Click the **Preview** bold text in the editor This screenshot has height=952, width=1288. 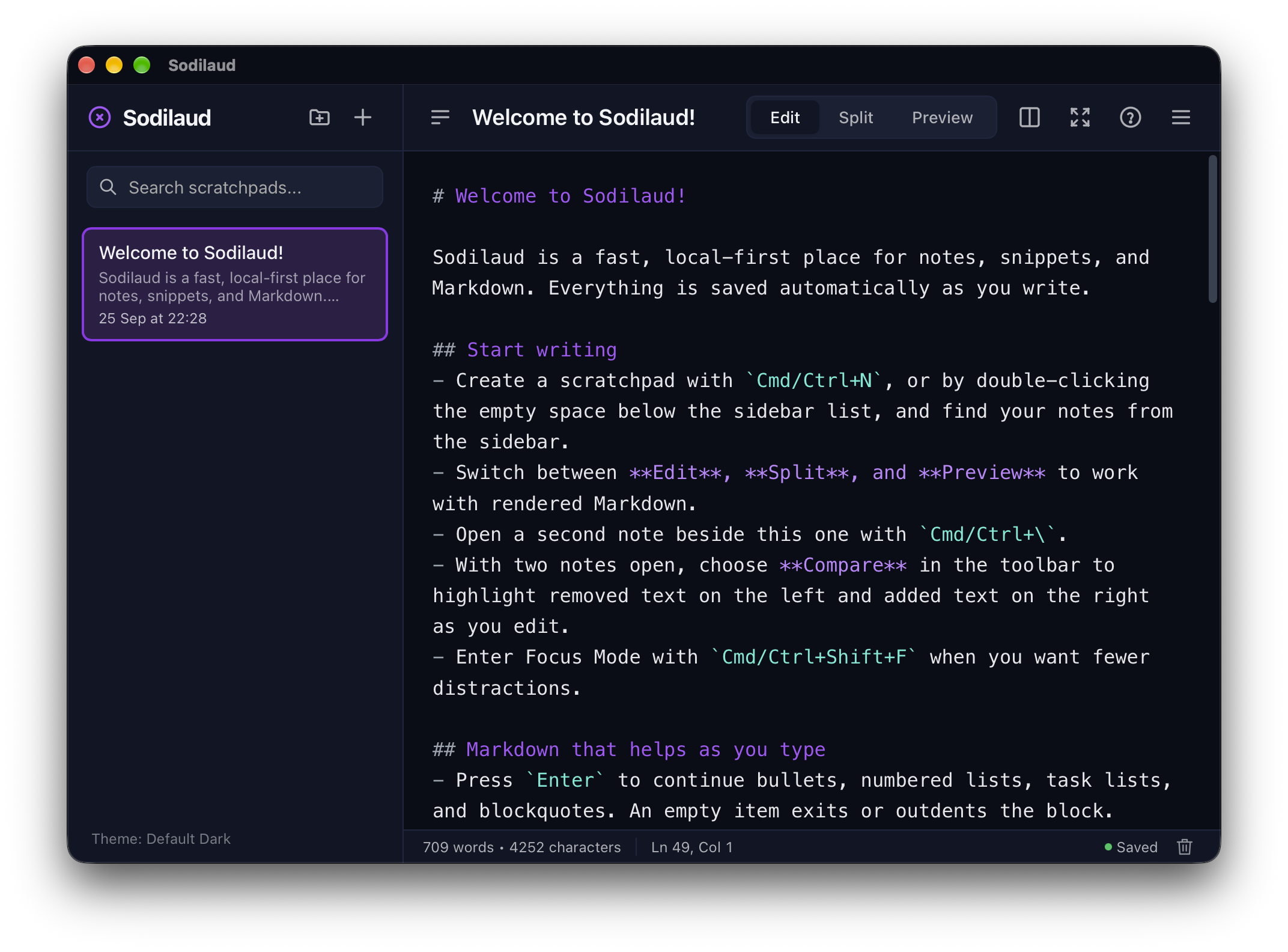[x=982, y=472]
